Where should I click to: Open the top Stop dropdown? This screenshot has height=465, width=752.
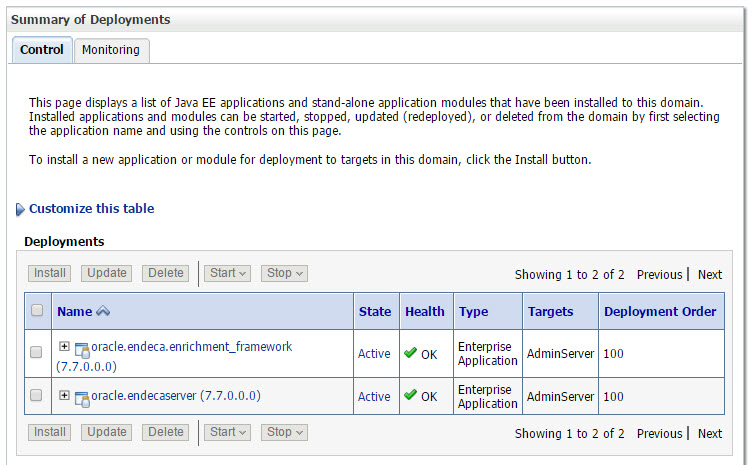(x=284, y=273)
